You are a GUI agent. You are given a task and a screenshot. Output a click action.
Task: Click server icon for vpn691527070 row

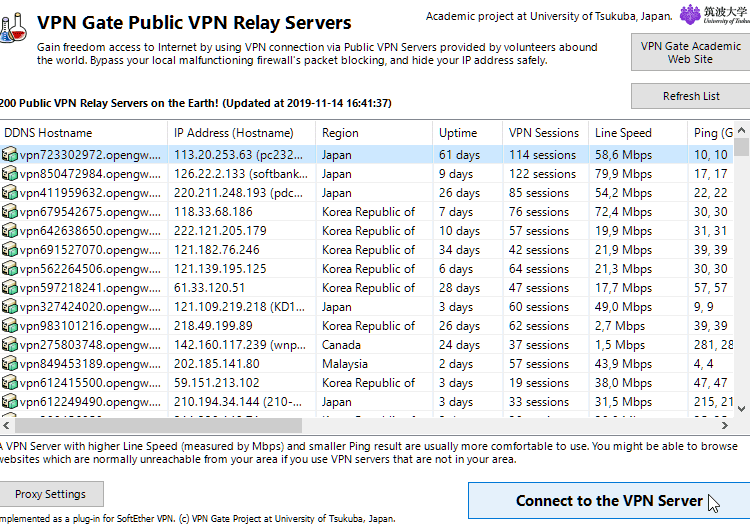click(x=10, y=250)
